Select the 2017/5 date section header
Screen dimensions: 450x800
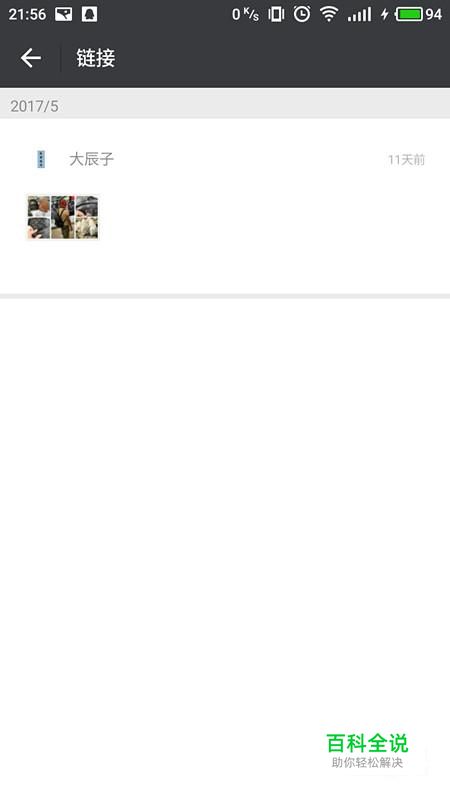click(225, 106)
